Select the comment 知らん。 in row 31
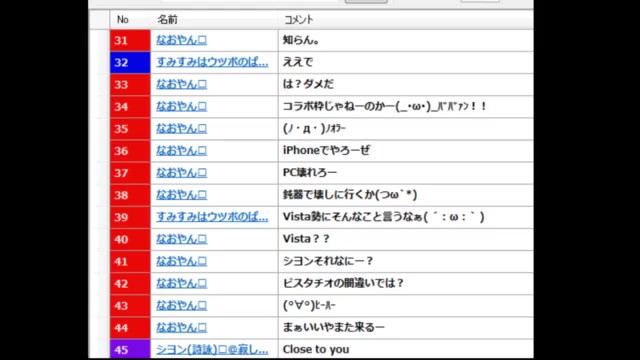This screenshot has height=360, width=640. [x=301, y=40]
